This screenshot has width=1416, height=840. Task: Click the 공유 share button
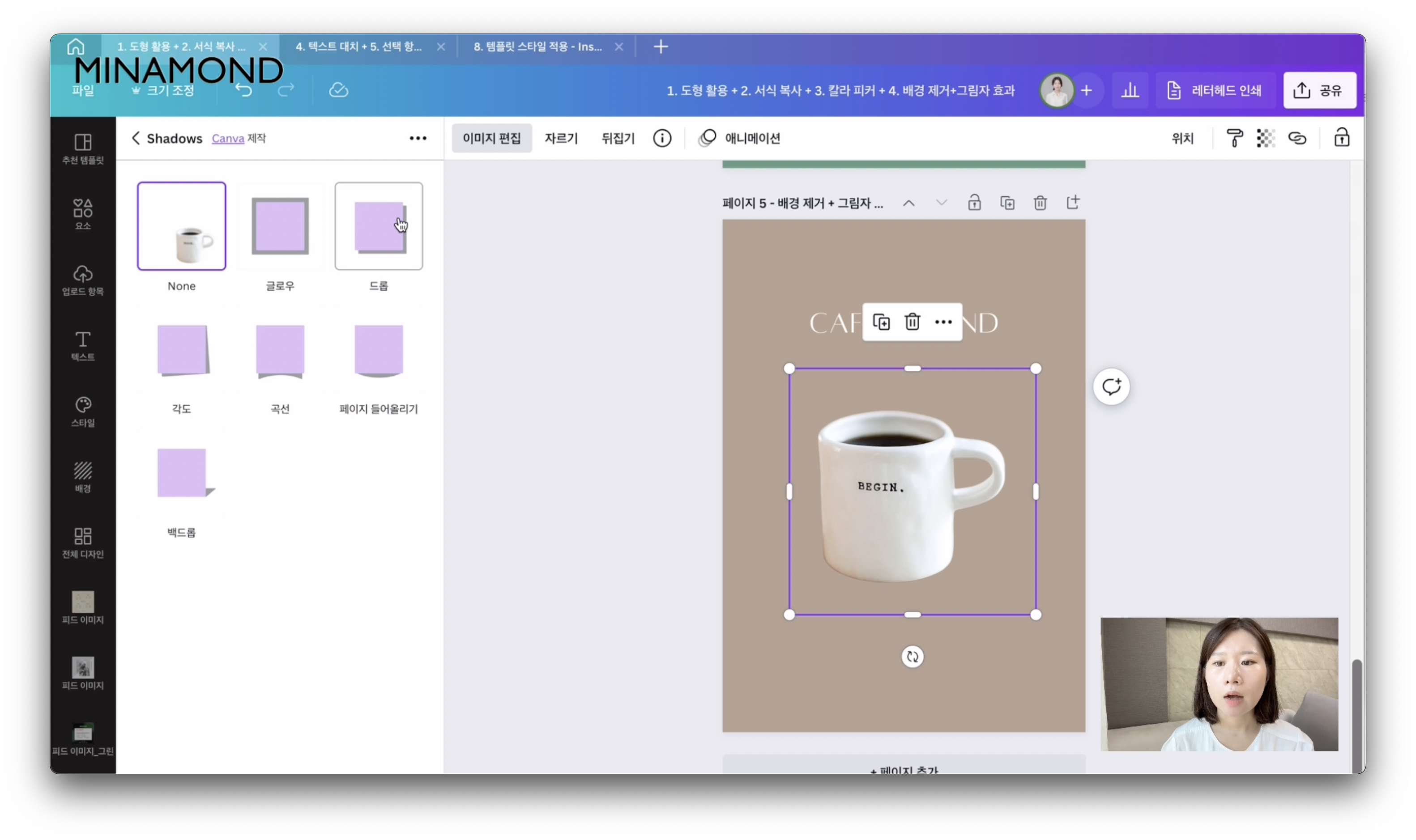[1319, 90]
